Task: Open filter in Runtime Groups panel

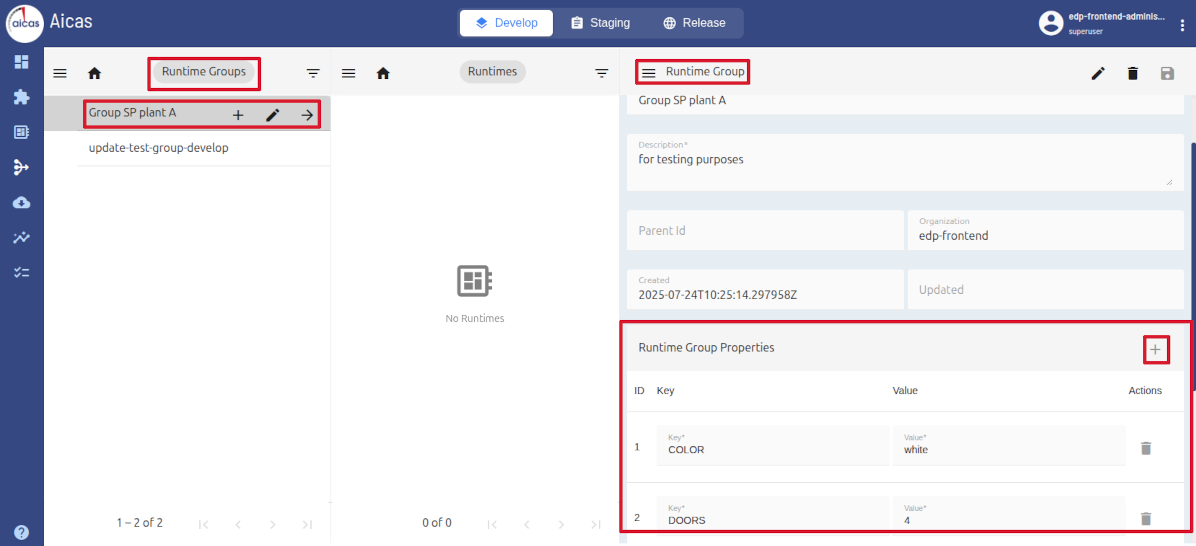Action: point(313,73)
